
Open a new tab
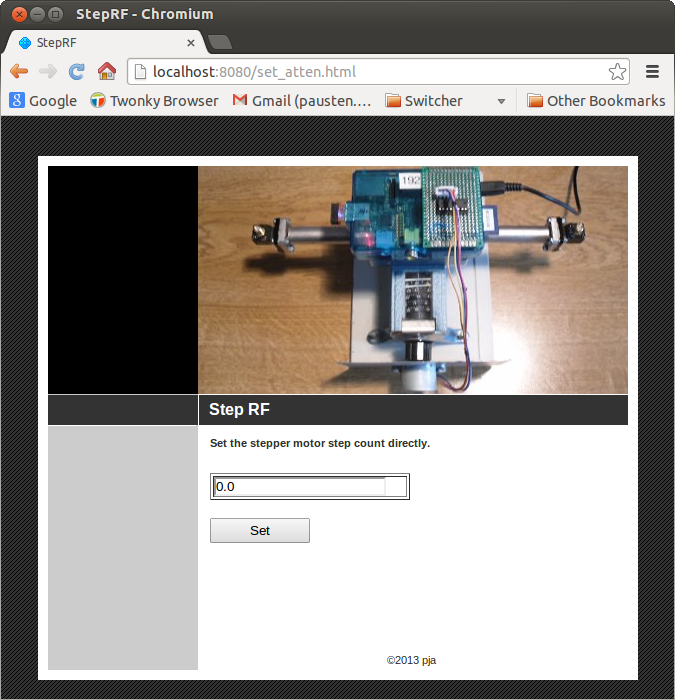click(220, 42)
